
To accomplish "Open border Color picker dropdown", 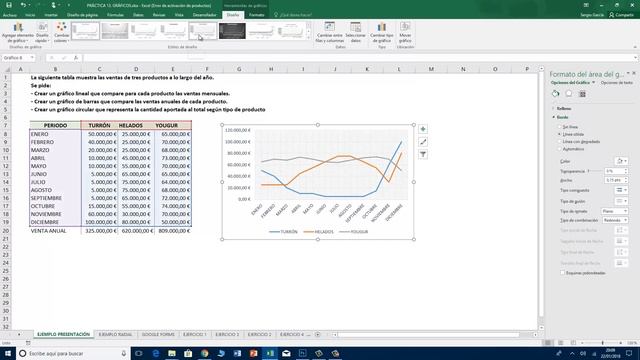I will pyautogui.click(x=622, y=161).
